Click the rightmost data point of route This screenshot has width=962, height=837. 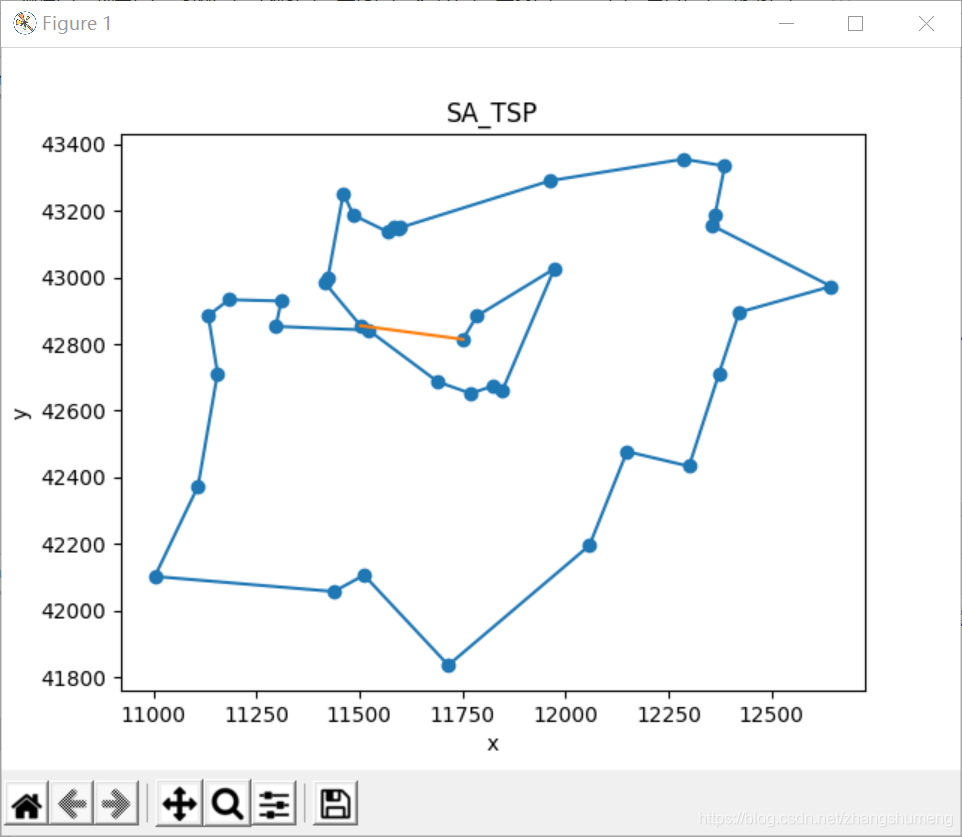pos(831,288)
